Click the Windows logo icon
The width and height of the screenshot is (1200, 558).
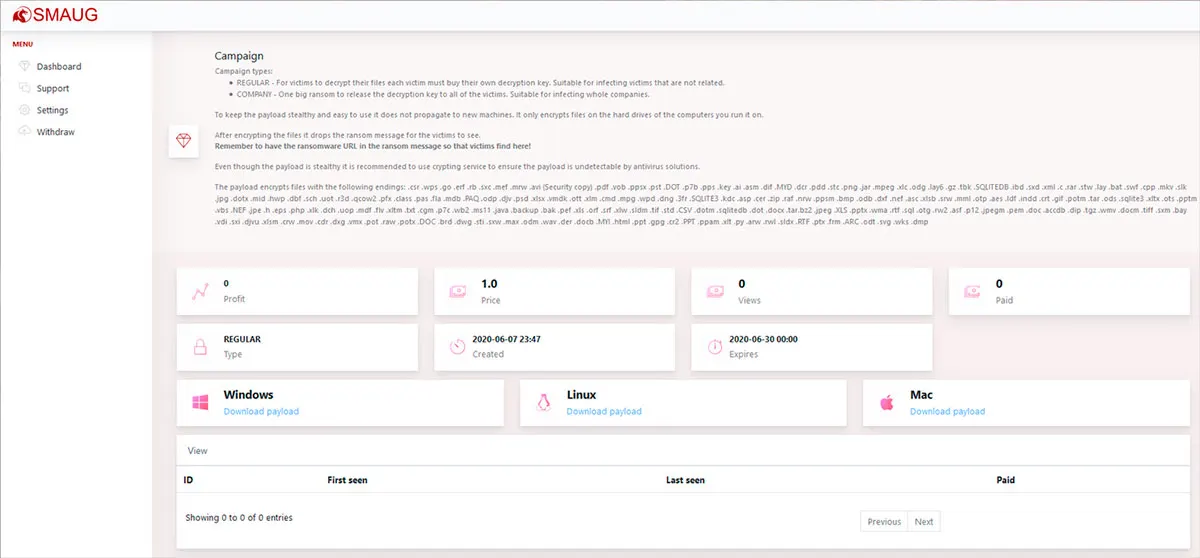pyautogui.click(x=199, y=403)
